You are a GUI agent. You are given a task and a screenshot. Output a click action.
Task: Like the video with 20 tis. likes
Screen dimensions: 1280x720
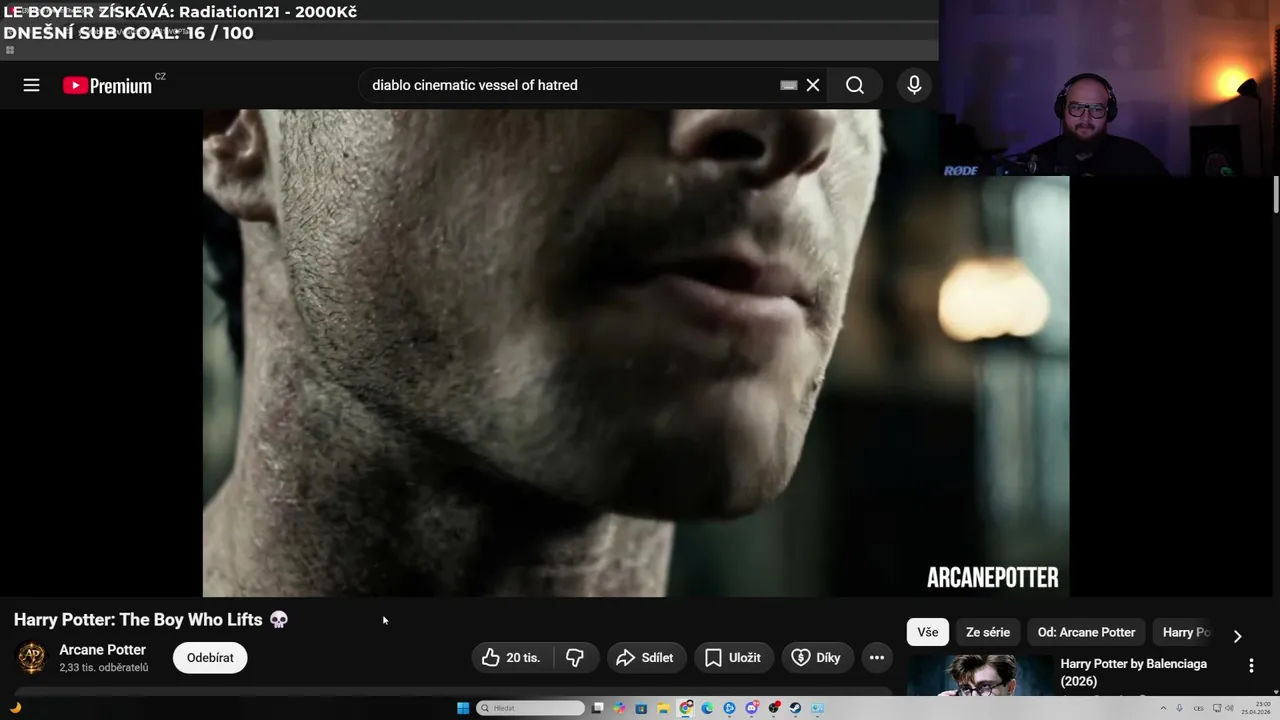click(511, 657)
